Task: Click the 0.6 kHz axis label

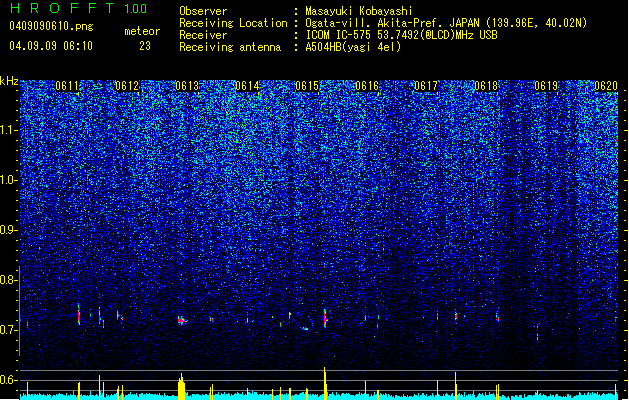Action: coord(9,380)
